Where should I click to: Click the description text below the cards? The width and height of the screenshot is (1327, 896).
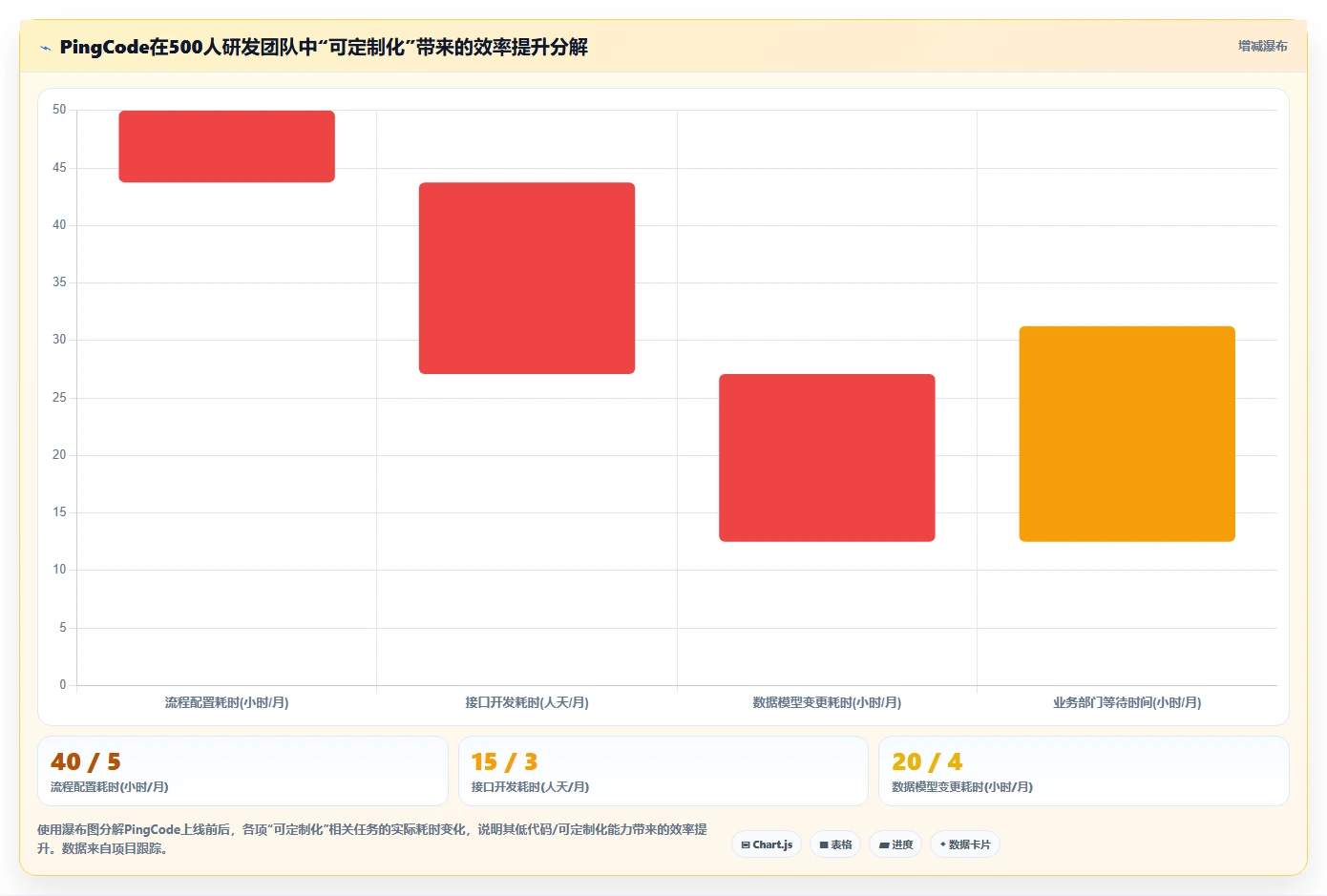pos(372,839)
